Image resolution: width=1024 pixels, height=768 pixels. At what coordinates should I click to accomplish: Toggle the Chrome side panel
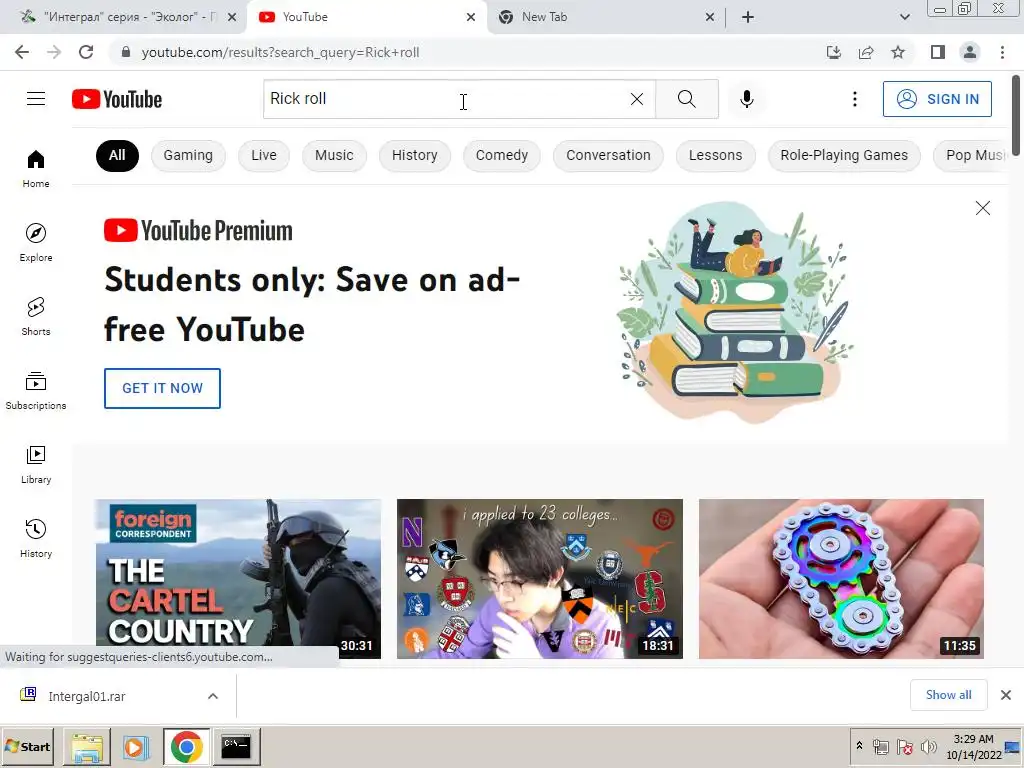[938, 52]
